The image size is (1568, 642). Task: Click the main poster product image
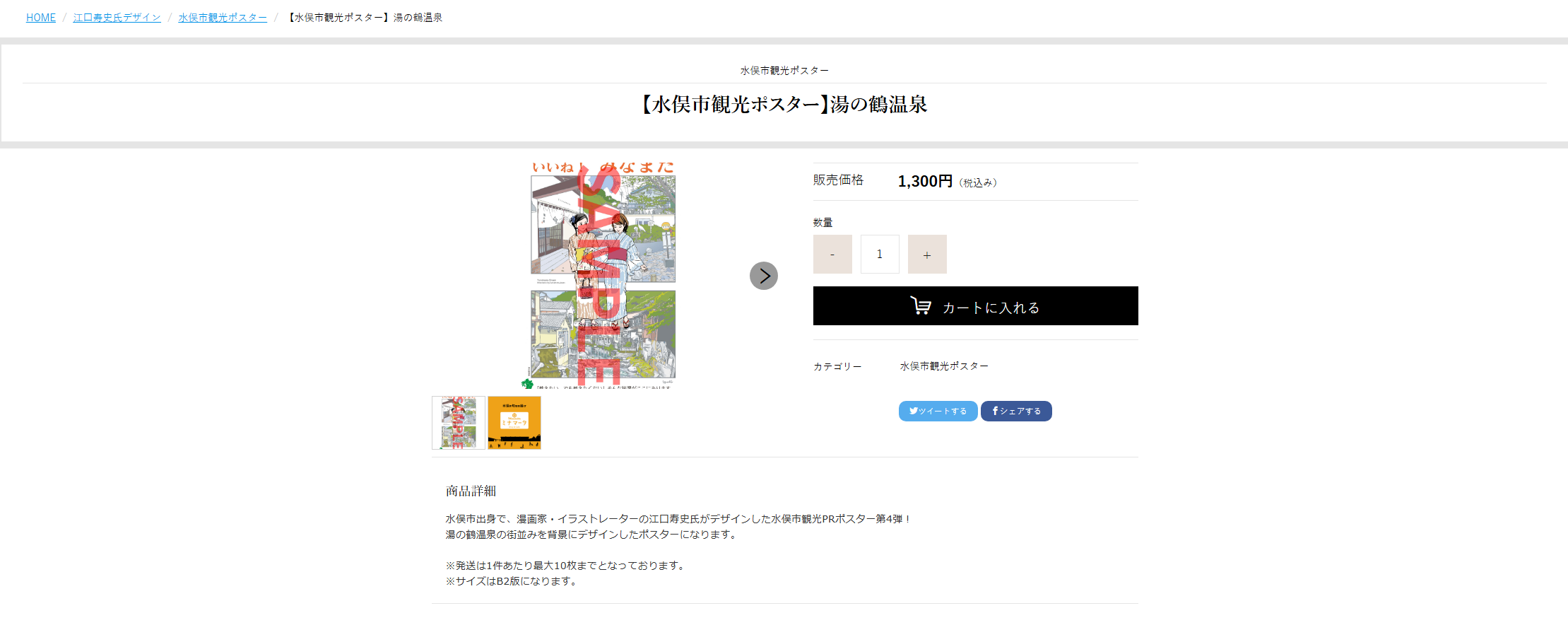(x=603, y=276)
